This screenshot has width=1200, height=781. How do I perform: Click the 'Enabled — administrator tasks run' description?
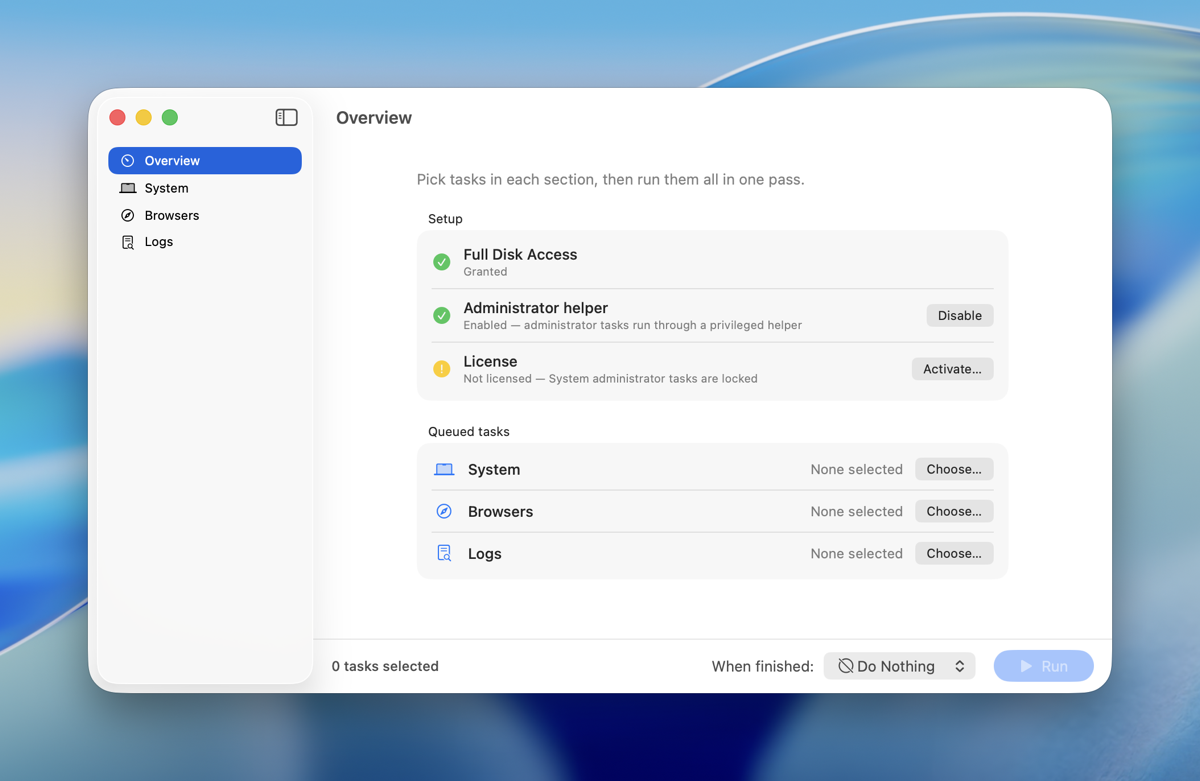[632, 325]
